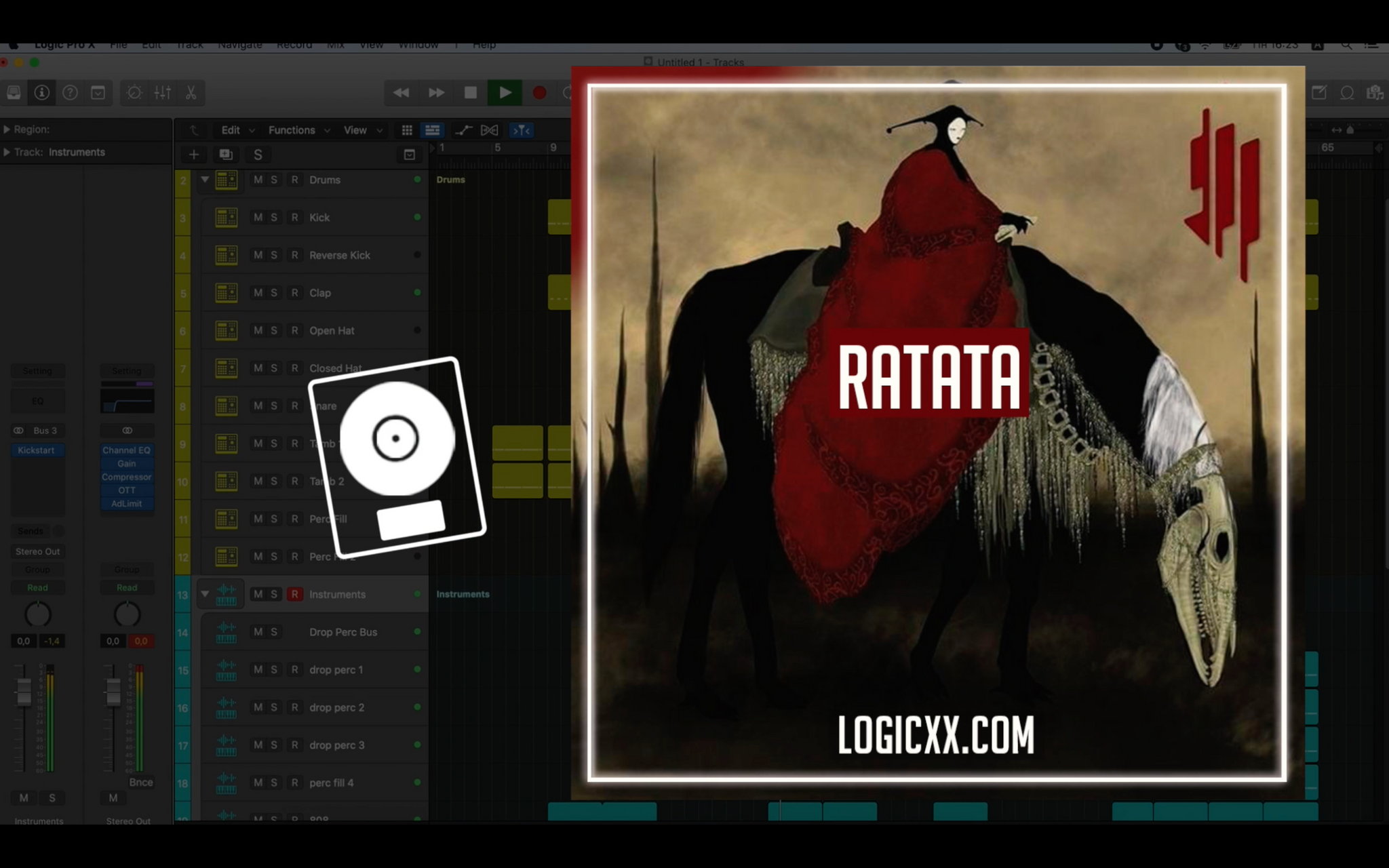
Task: Click the Bus 3 input slot
Action: (45, 431)
